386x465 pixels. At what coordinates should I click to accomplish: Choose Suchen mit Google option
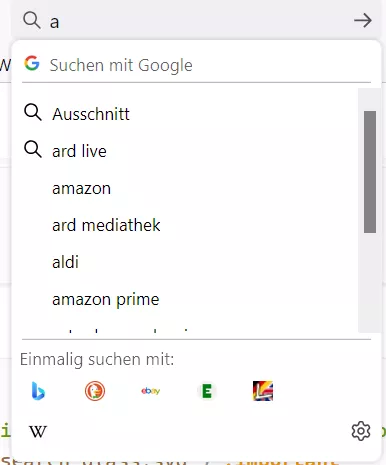(x=196, y=64)
